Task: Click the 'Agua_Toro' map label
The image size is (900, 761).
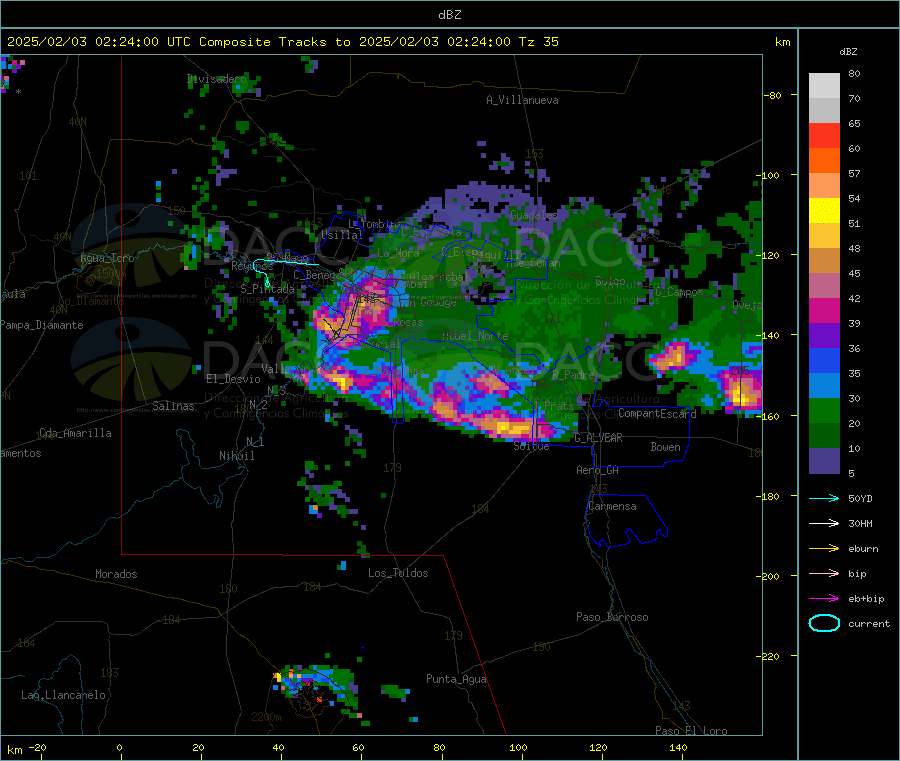Action: coord(107,258)
